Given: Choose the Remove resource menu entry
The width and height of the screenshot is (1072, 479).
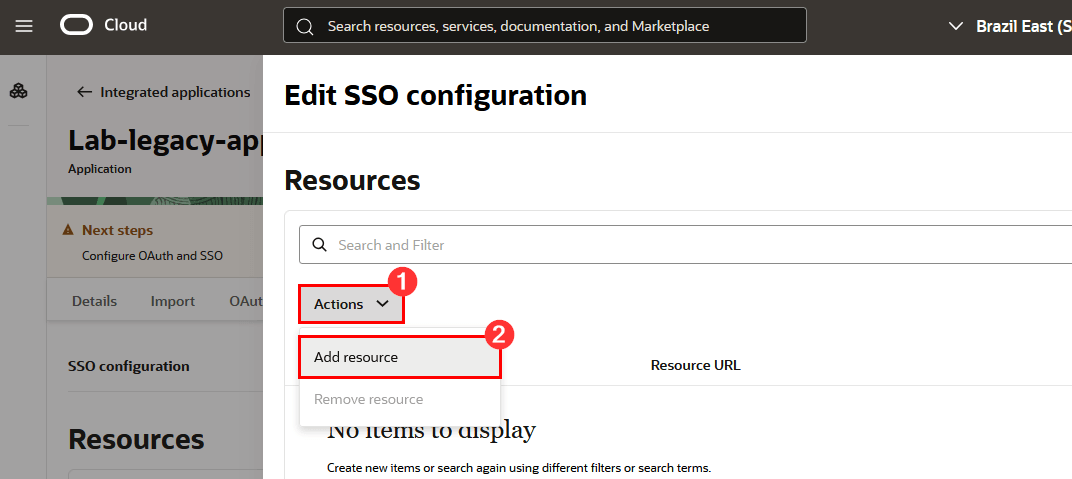Looking at the screenshot, I should pos(368,399).
